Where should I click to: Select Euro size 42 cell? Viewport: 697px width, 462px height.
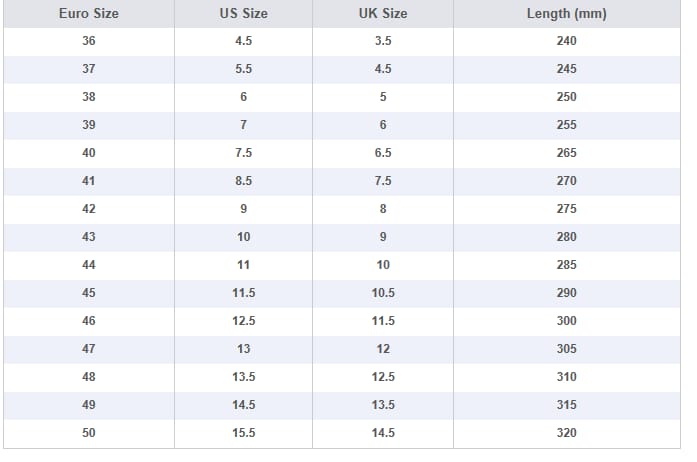89,209
